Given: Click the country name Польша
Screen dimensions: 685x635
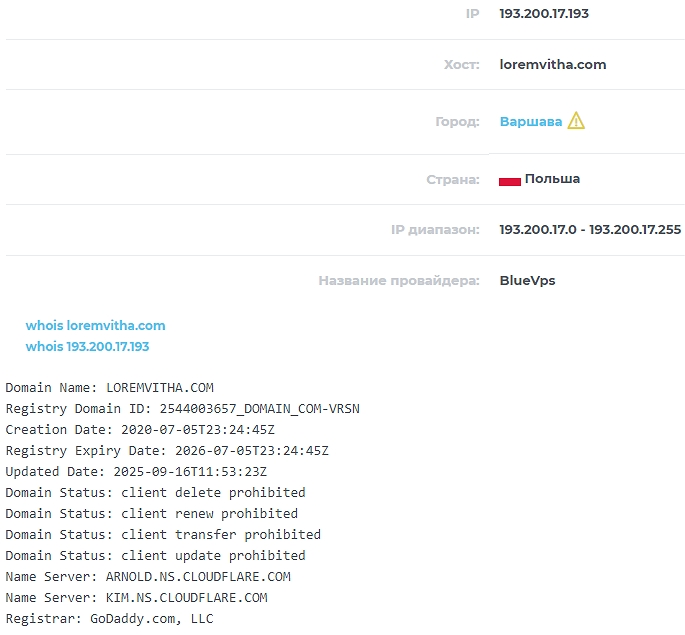Looking at the screenshot, I should coord(552,179).
